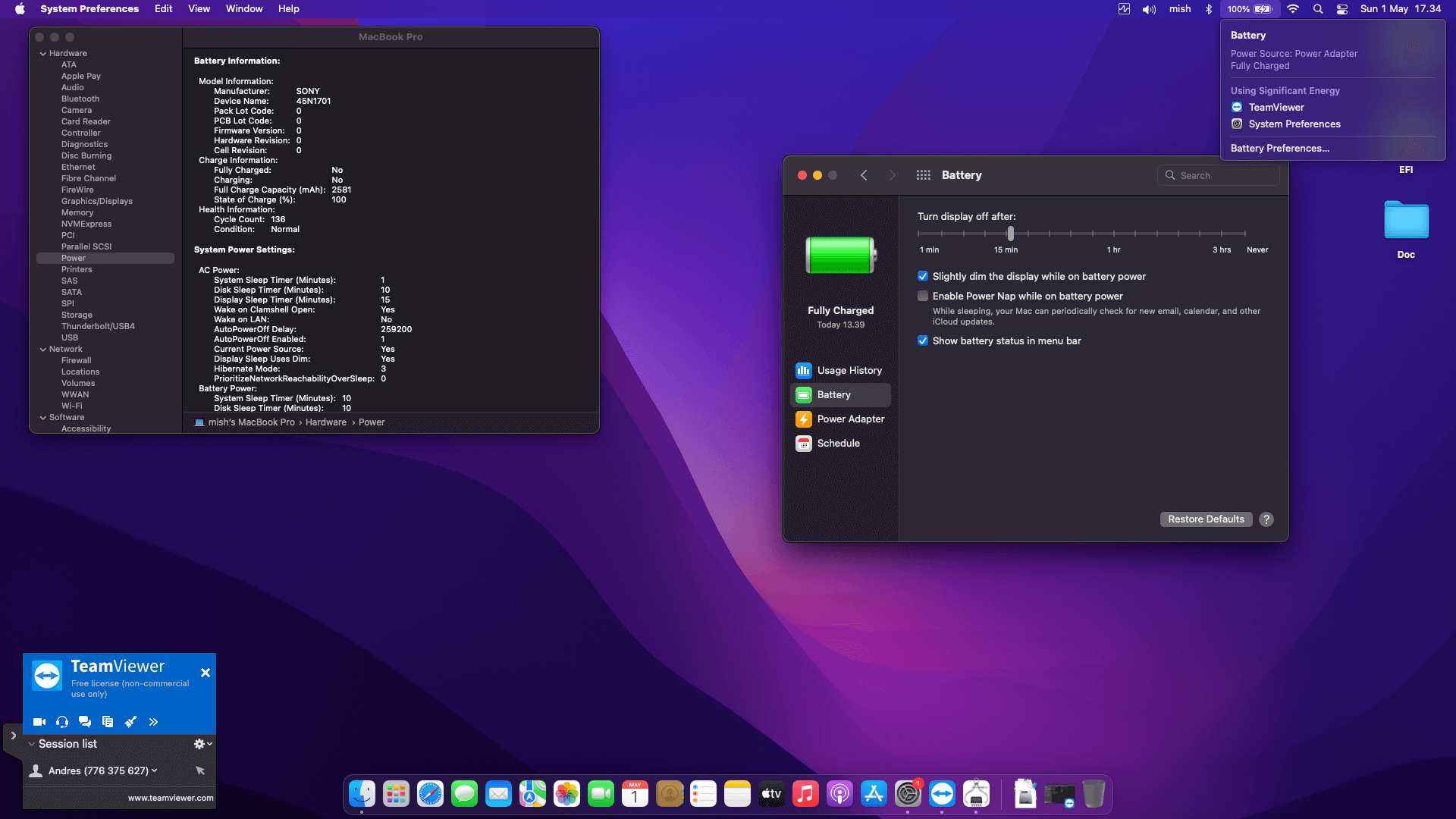This screenshot has width=1456, height=819.
Task: Collapse the Software section in System Information
Action: coord(43,418)
